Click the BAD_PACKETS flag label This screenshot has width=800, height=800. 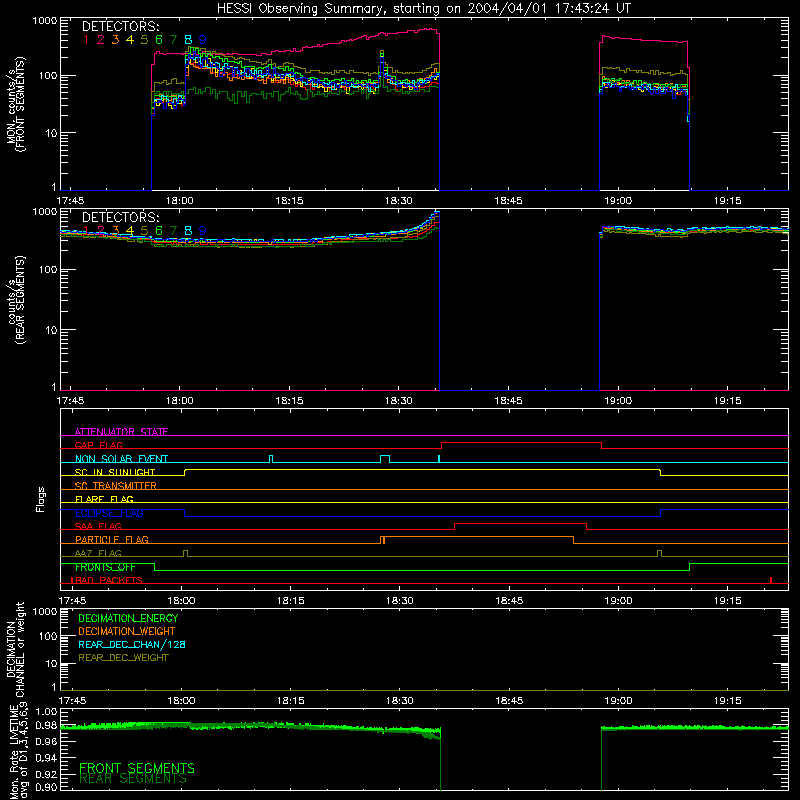(107, 580)
